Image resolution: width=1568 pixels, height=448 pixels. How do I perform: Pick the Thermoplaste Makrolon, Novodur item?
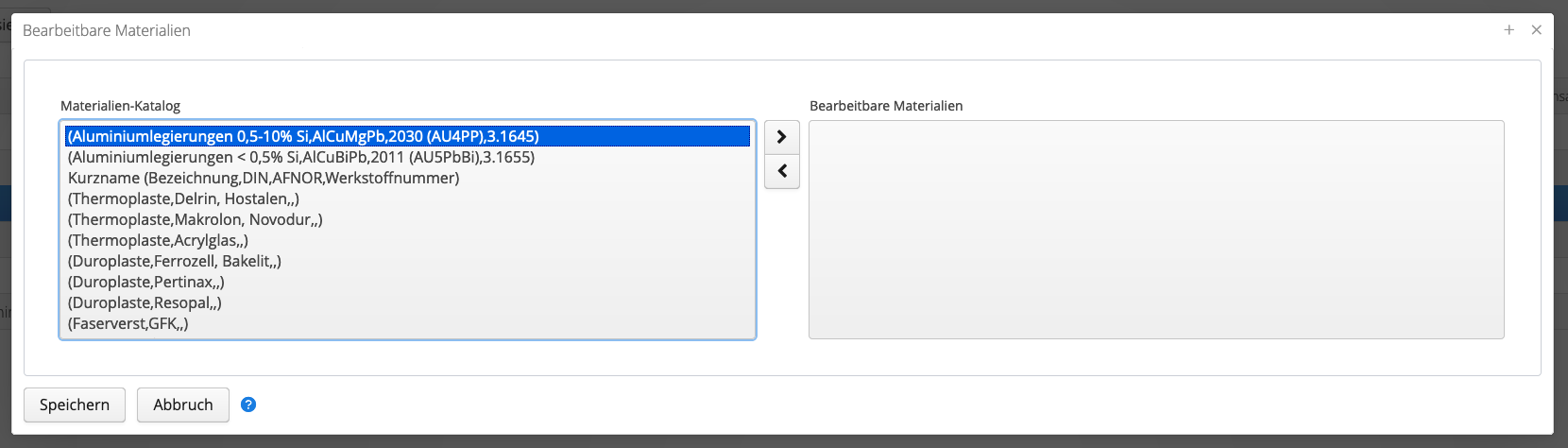click(407, 219)
